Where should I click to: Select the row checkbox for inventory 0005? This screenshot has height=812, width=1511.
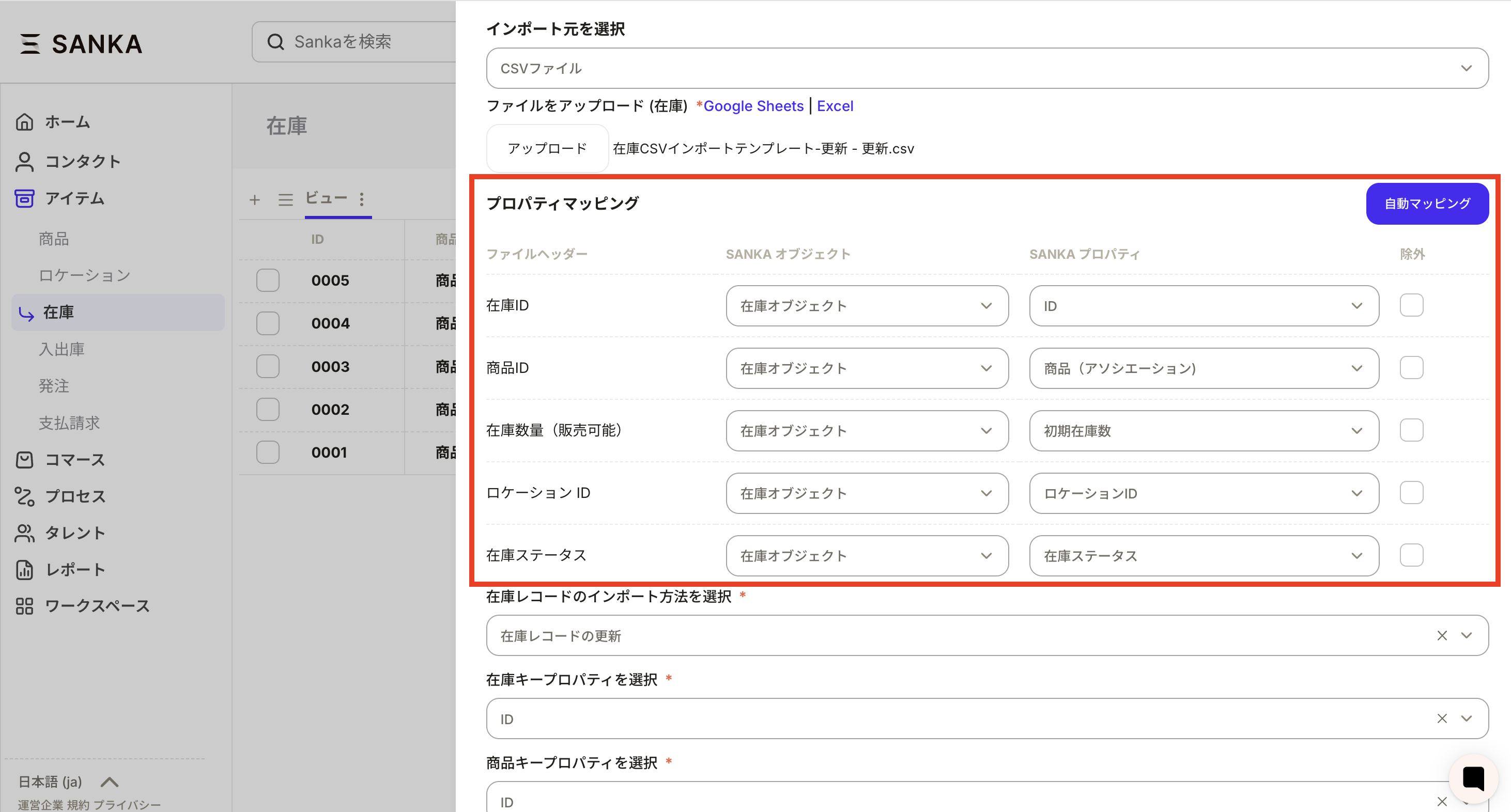coord(268,280)
